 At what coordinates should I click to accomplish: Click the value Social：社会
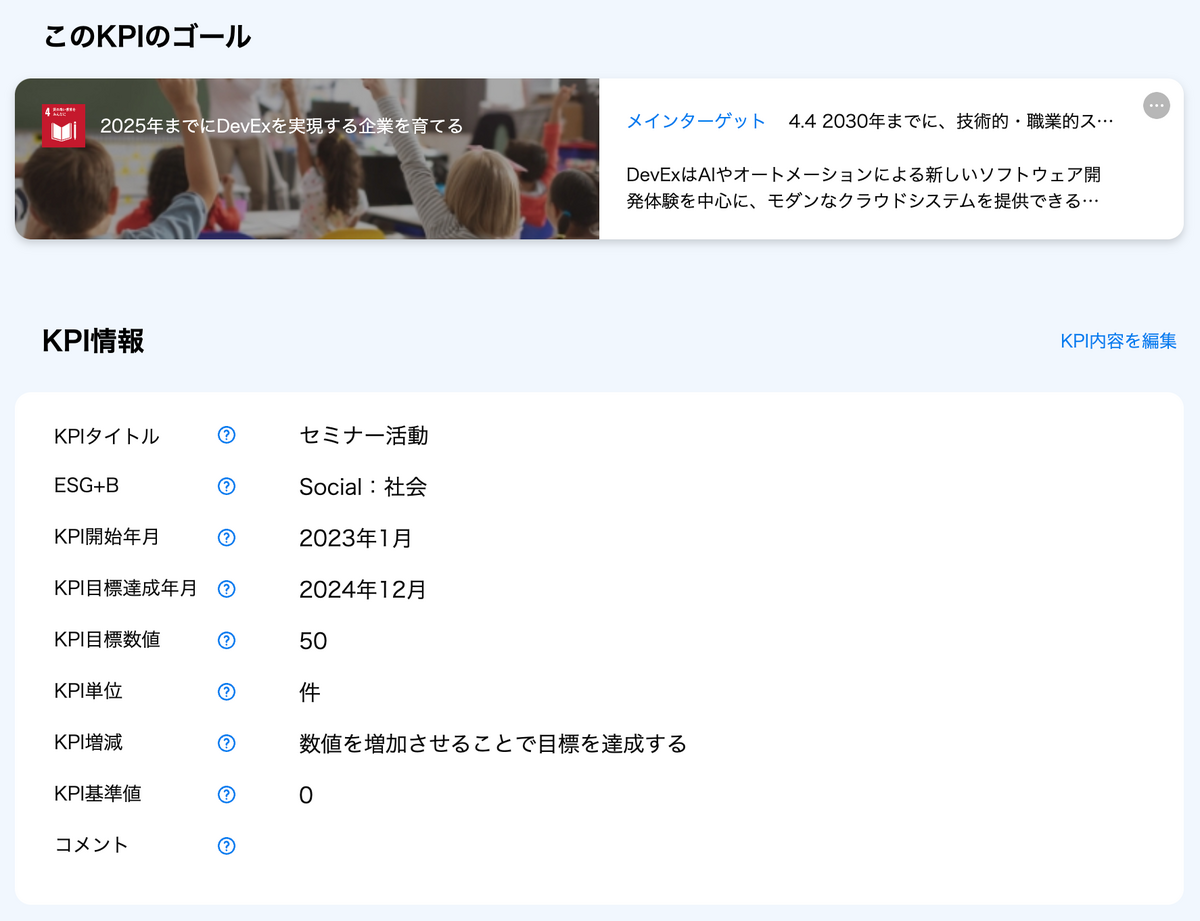(x=363, y=487)
